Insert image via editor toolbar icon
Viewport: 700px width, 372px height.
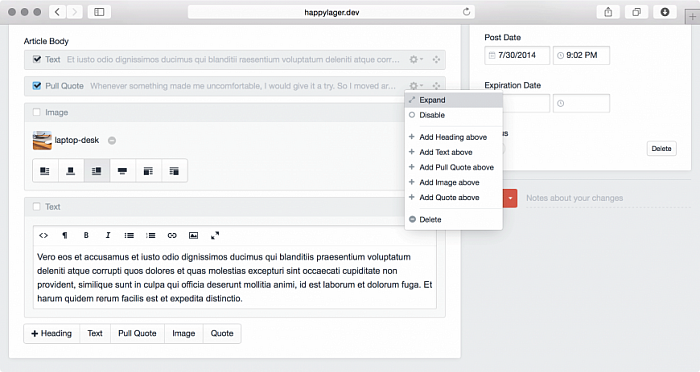pyautogui.click(x=193, y=235)
